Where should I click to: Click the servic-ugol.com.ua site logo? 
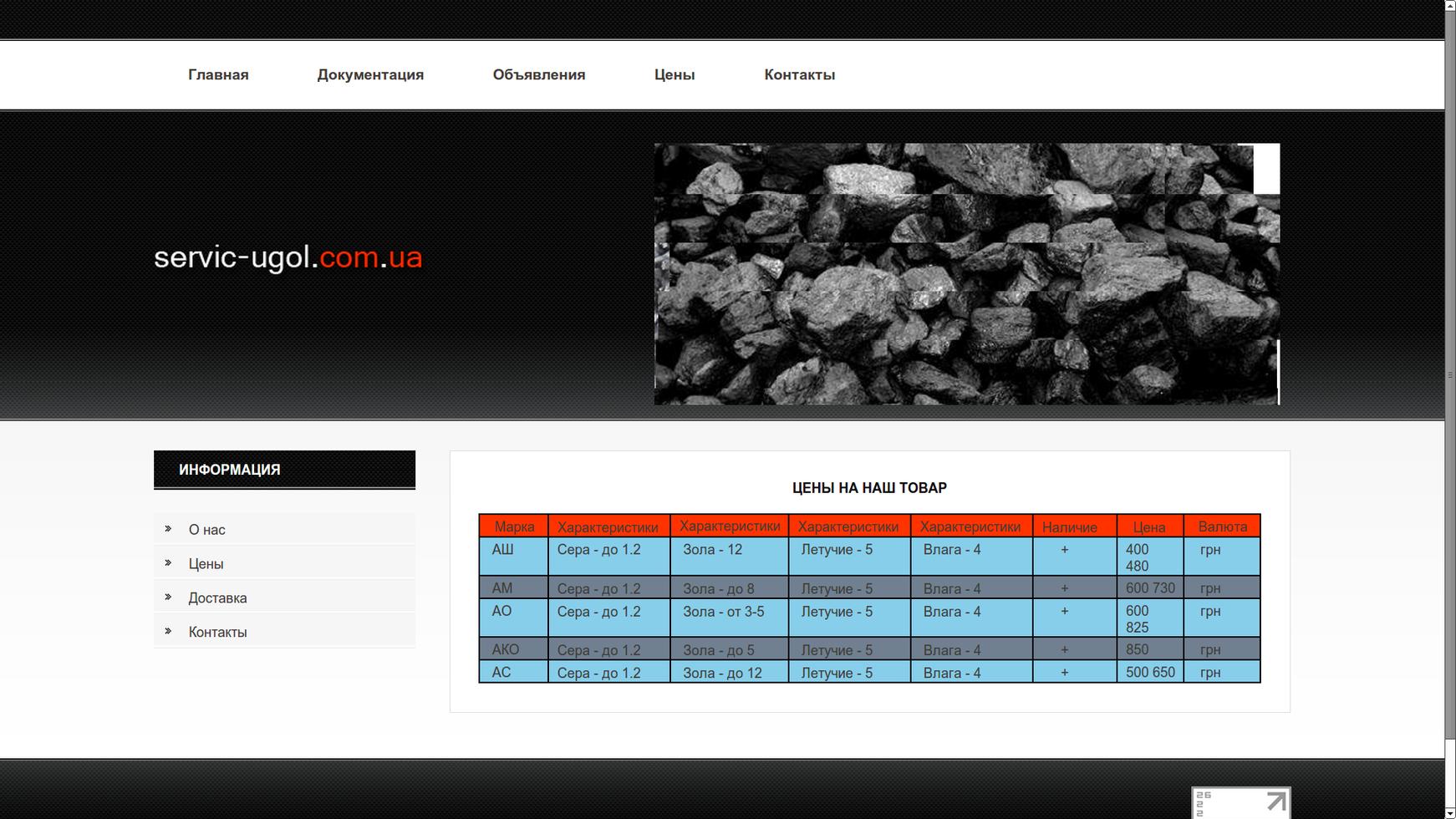[288, 257]
